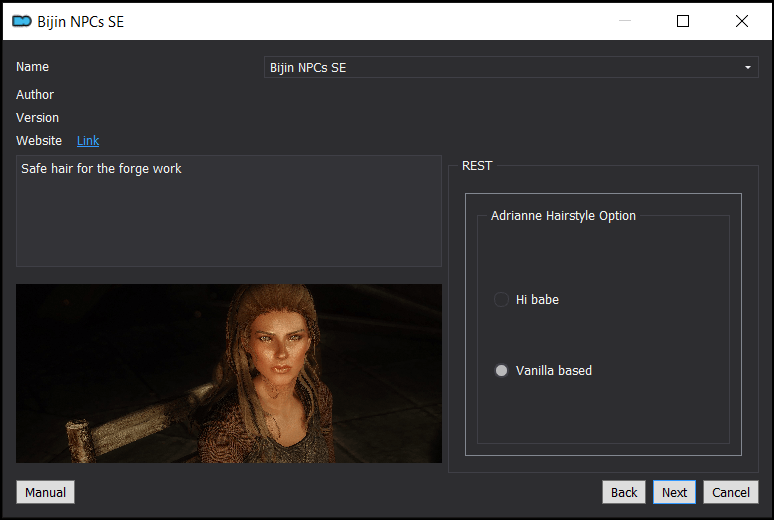This screenshot has height=520, width=774.
Task: Click the "REST" group heading
Action: pos(477,165)
